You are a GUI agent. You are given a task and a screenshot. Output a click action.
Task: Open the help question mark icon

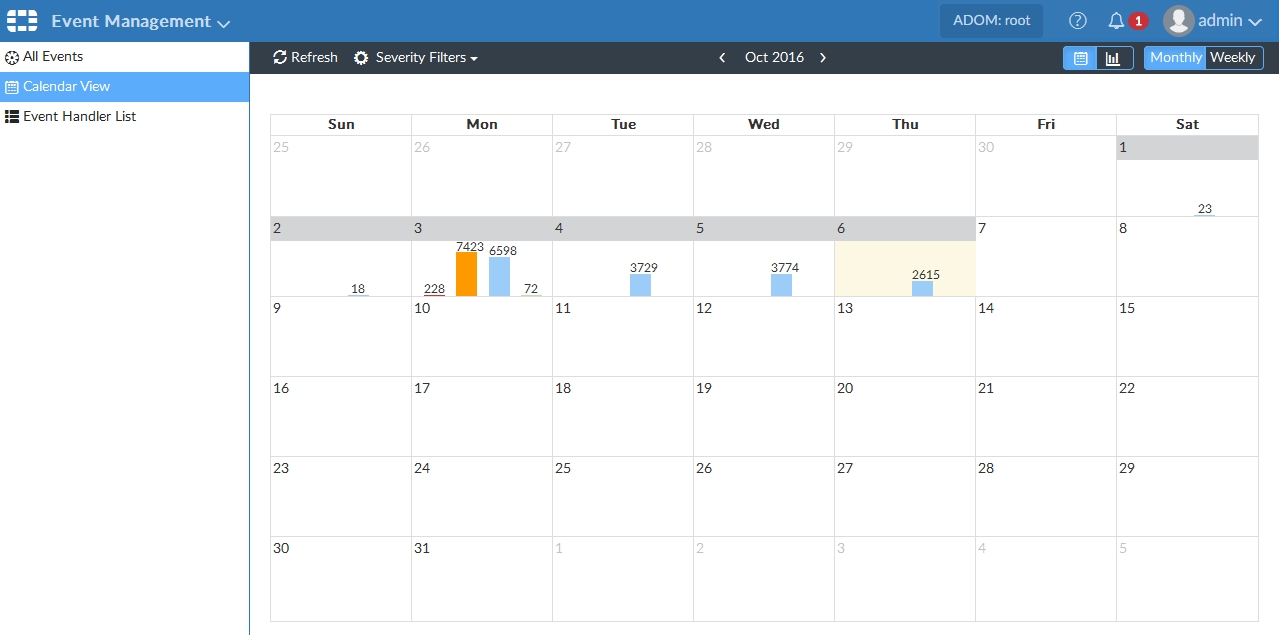pos(1077,20)
